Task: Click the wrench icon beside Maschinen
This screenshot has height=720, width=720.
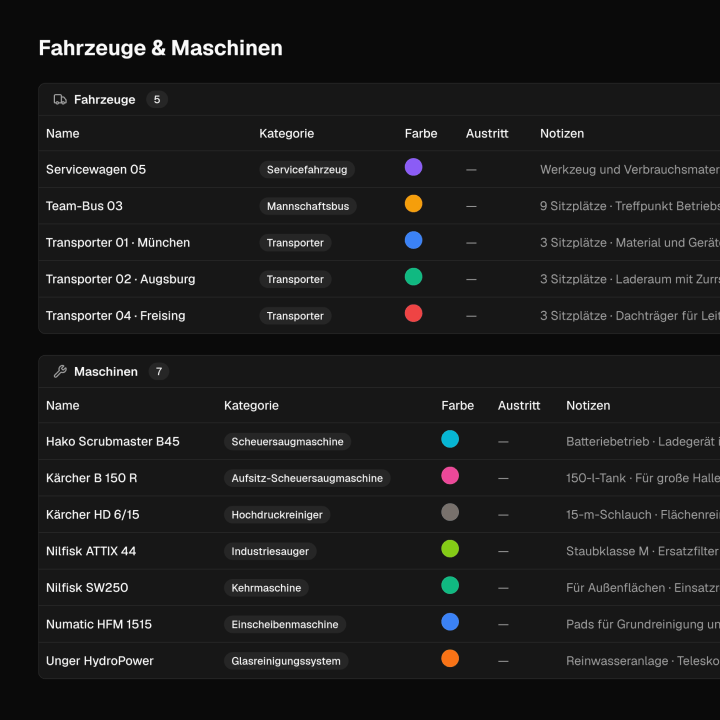Action: coord(60,371)
